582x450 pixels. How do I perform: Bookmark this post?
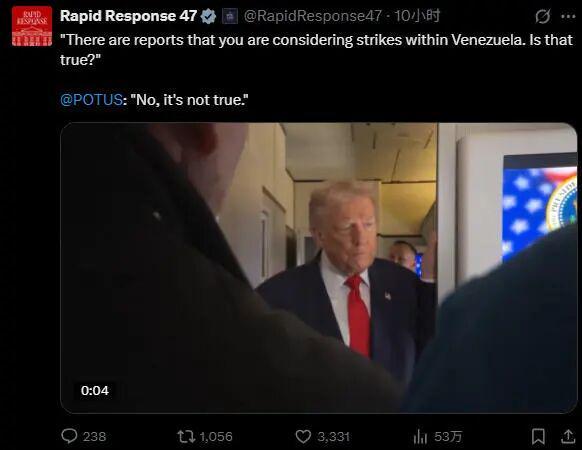click(x=538, y=436)
